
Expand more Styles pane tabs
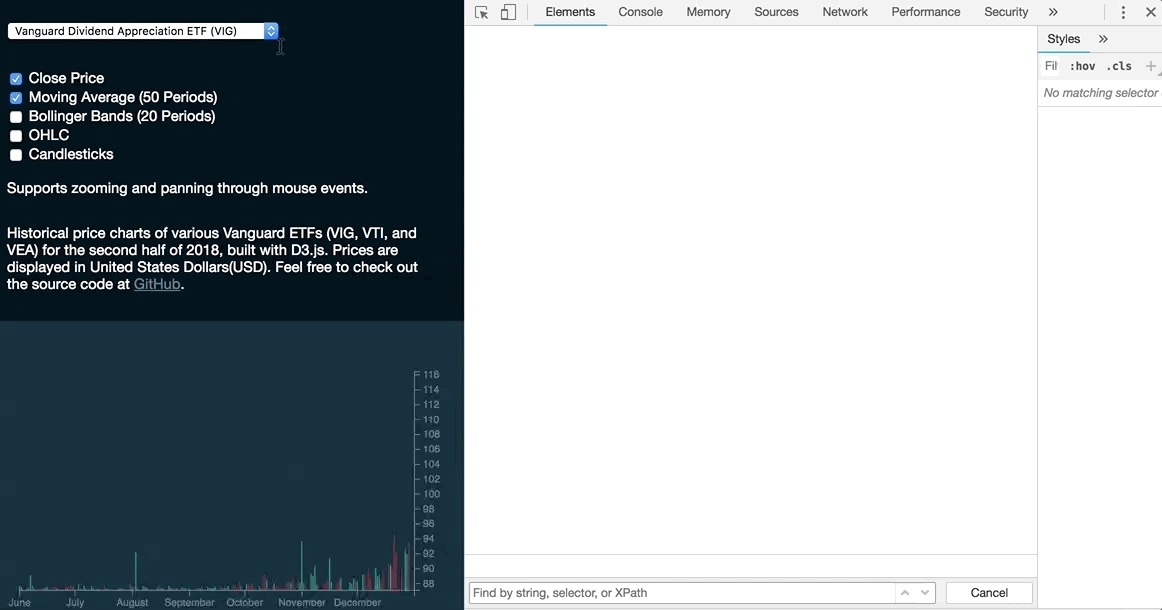(1103, 39)
